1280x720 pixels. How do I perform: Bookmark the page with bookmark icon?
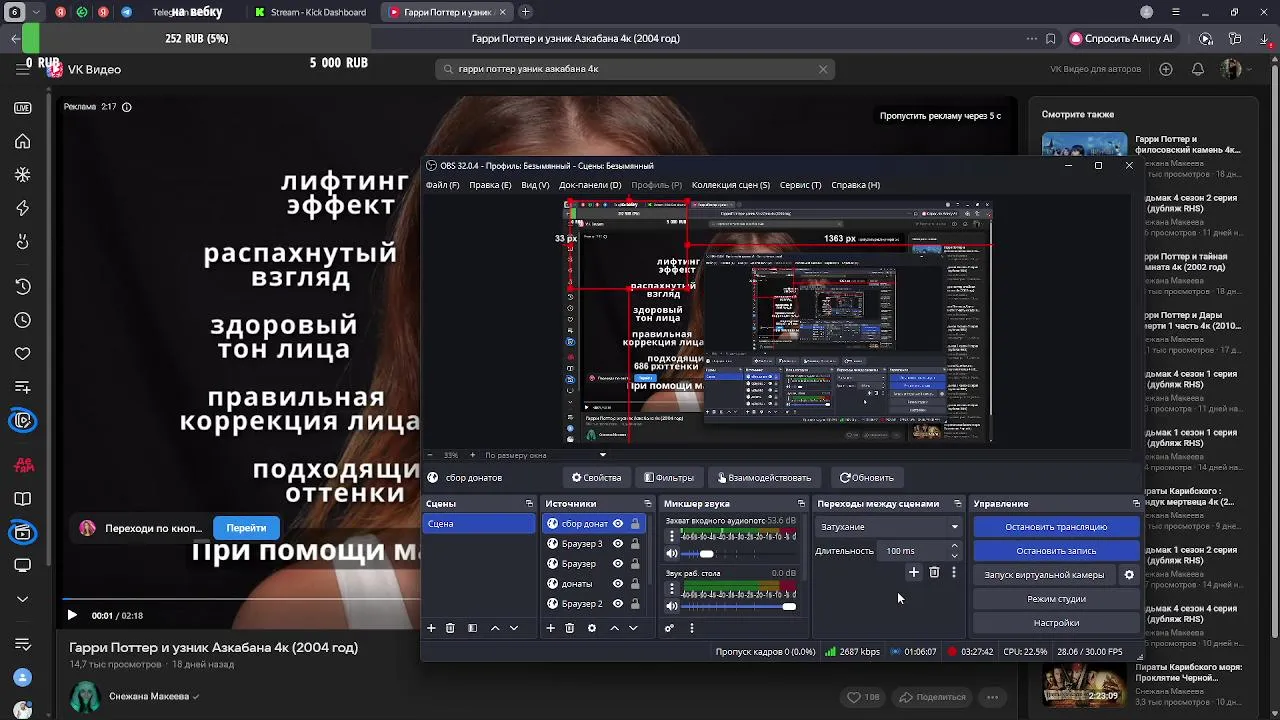(x=1051, y=38)
